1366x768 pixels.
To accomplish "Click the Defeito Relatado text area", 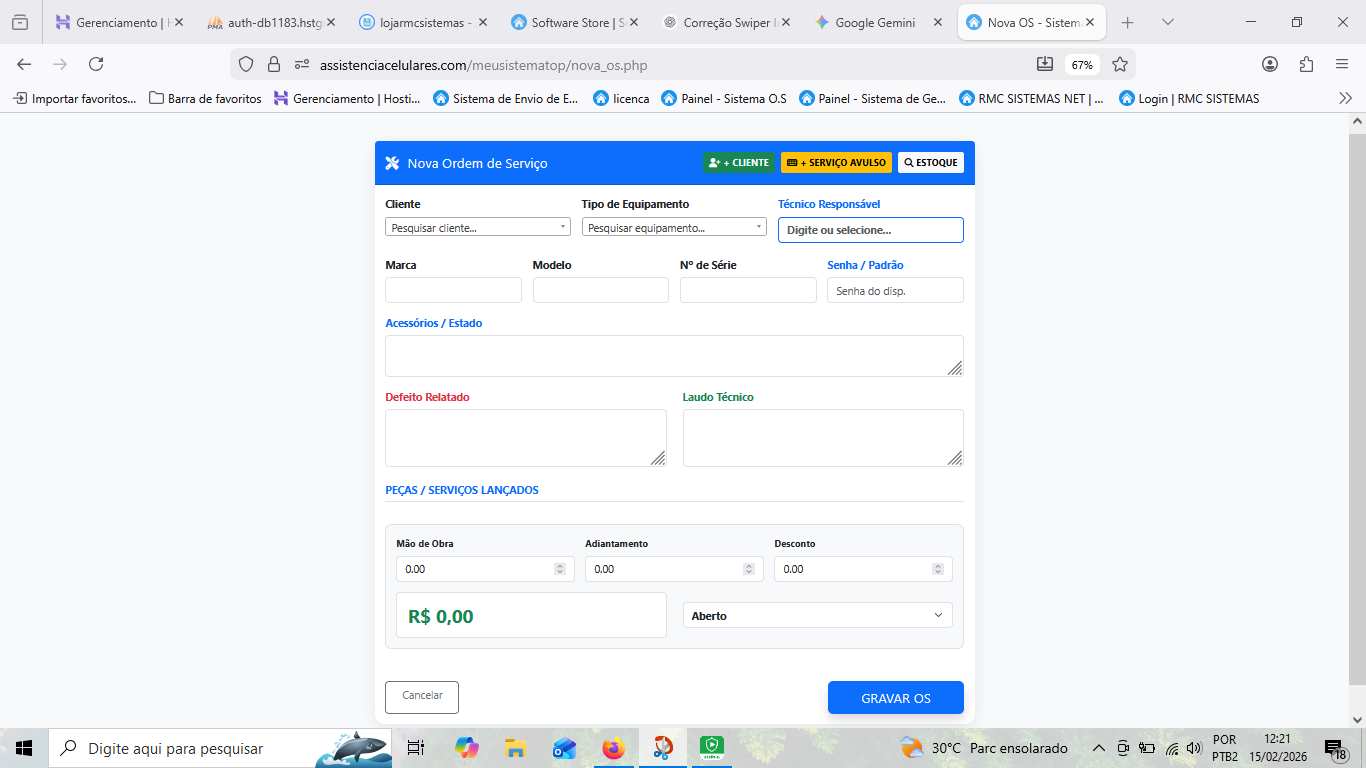I will click(x=525, y=437).
